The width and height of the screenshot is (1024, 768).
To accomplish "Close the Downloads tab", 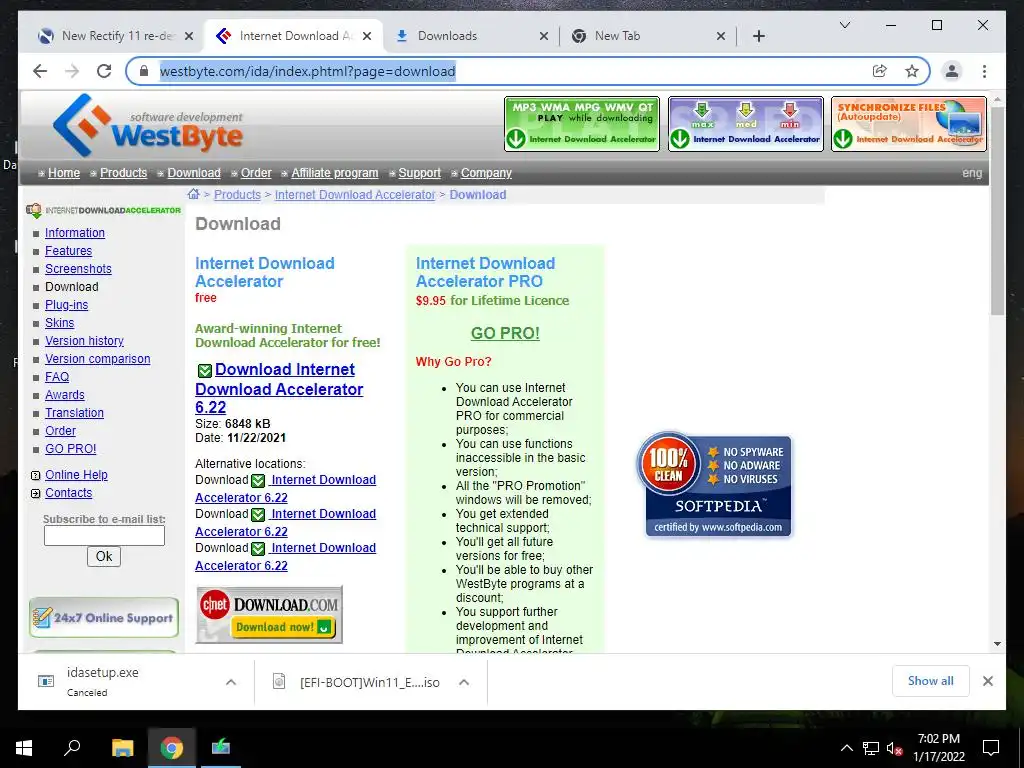I will coord(543,36).
